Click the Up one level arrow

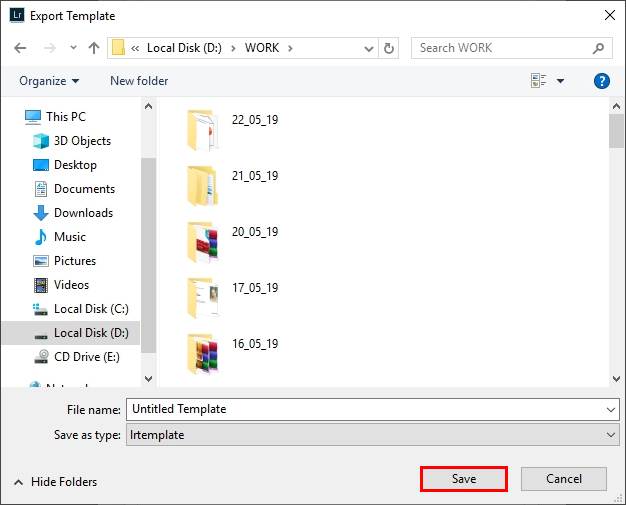tap(93, 48)
